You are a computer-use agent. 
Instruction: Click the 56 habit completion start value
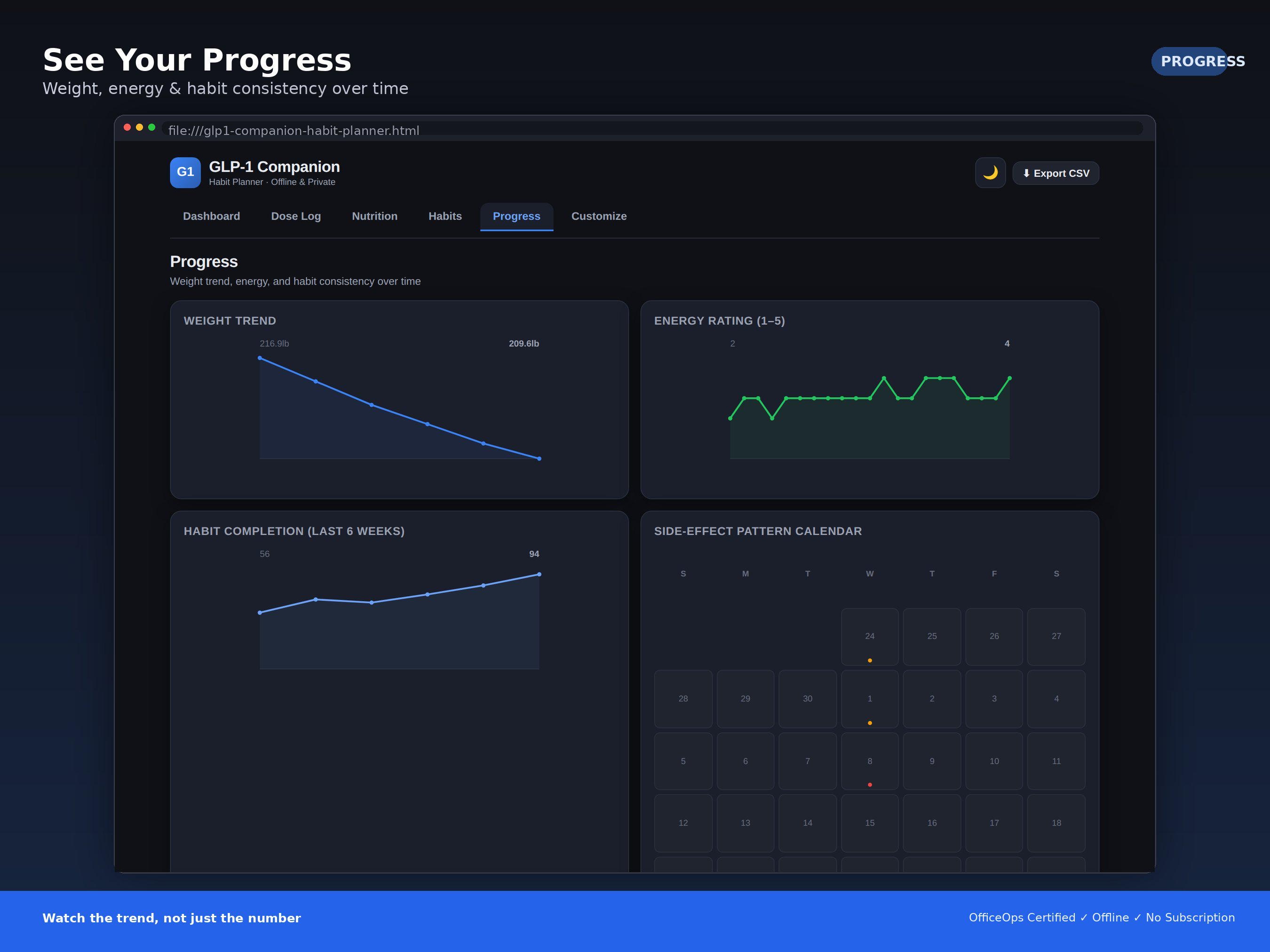(x=265, y=554)
